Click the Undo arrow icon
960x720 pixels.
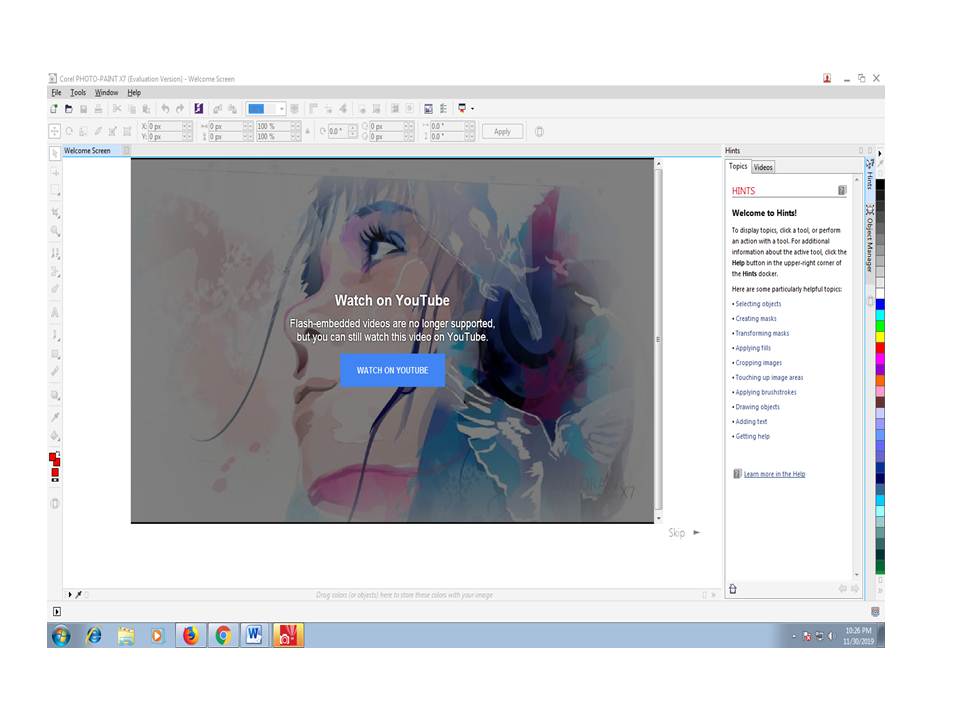tap(165, 109)
